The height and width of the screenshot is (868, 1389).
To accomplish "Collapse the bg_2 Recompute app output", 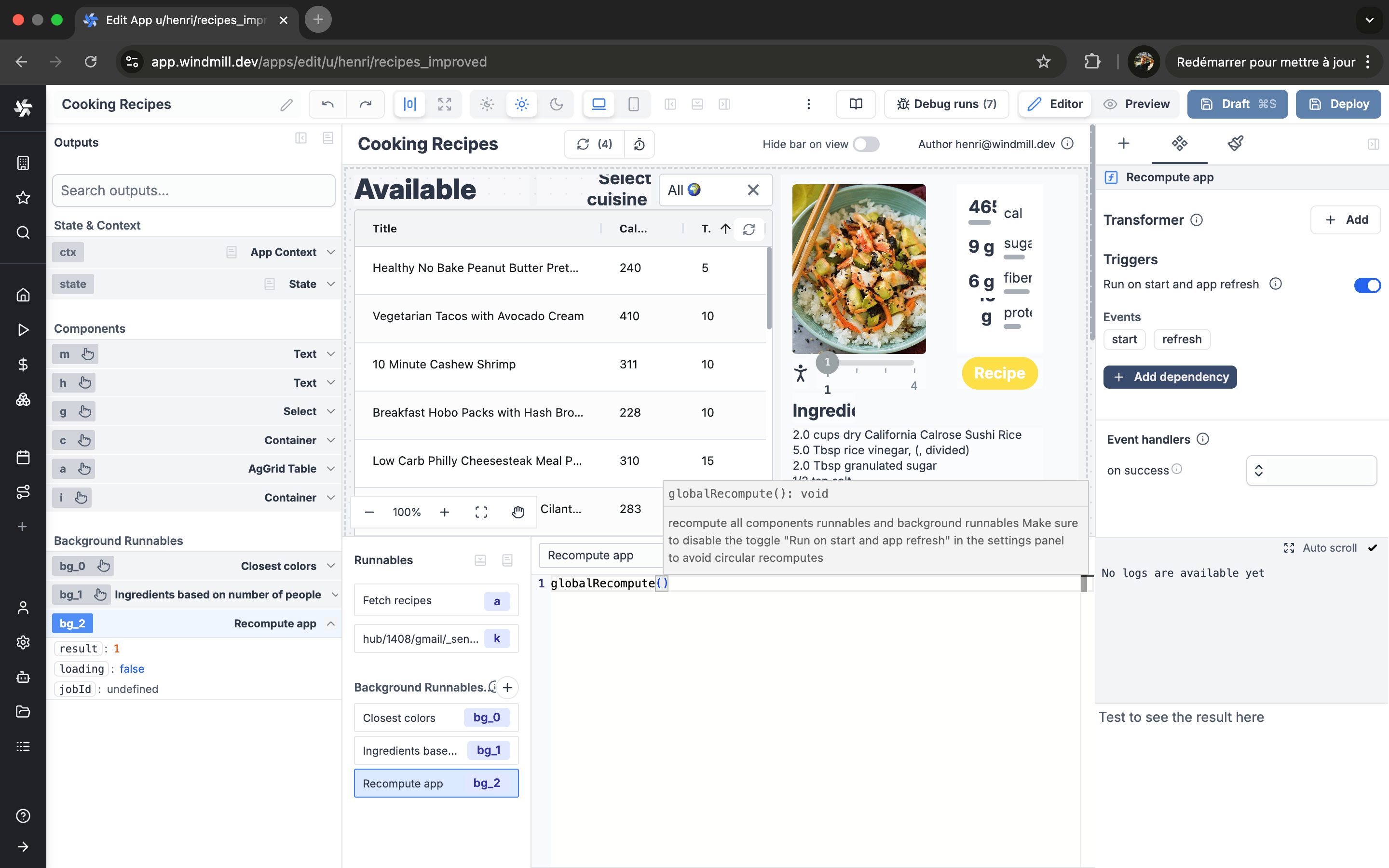I will [x=330, y=624].
